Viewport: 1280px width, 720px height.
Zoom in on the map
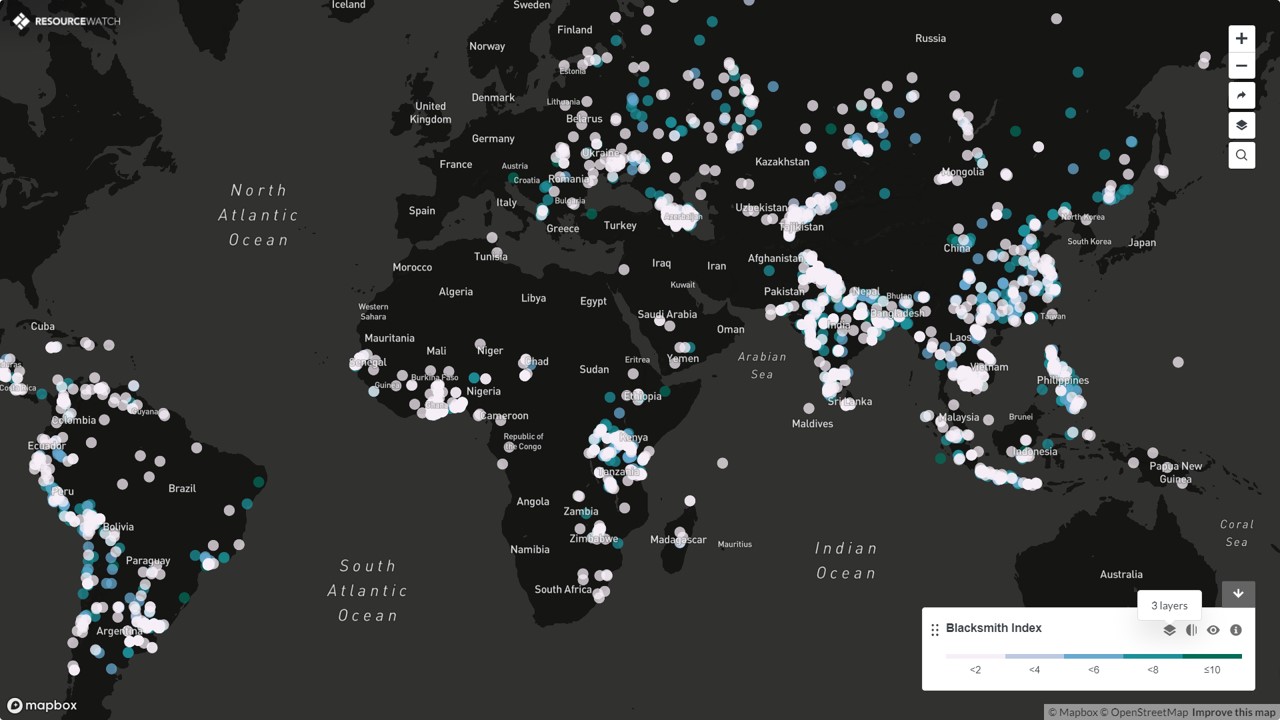pos(1241,39)
